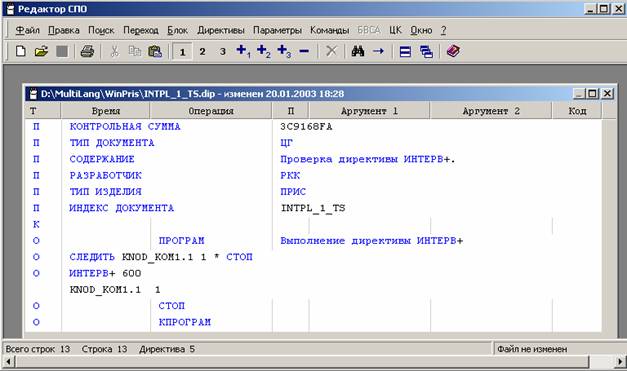This screenshot has height=371, width=627.
Task: Select the ИНДЕКС ДОКУМЕНТА row label
Action: [122, 208]
